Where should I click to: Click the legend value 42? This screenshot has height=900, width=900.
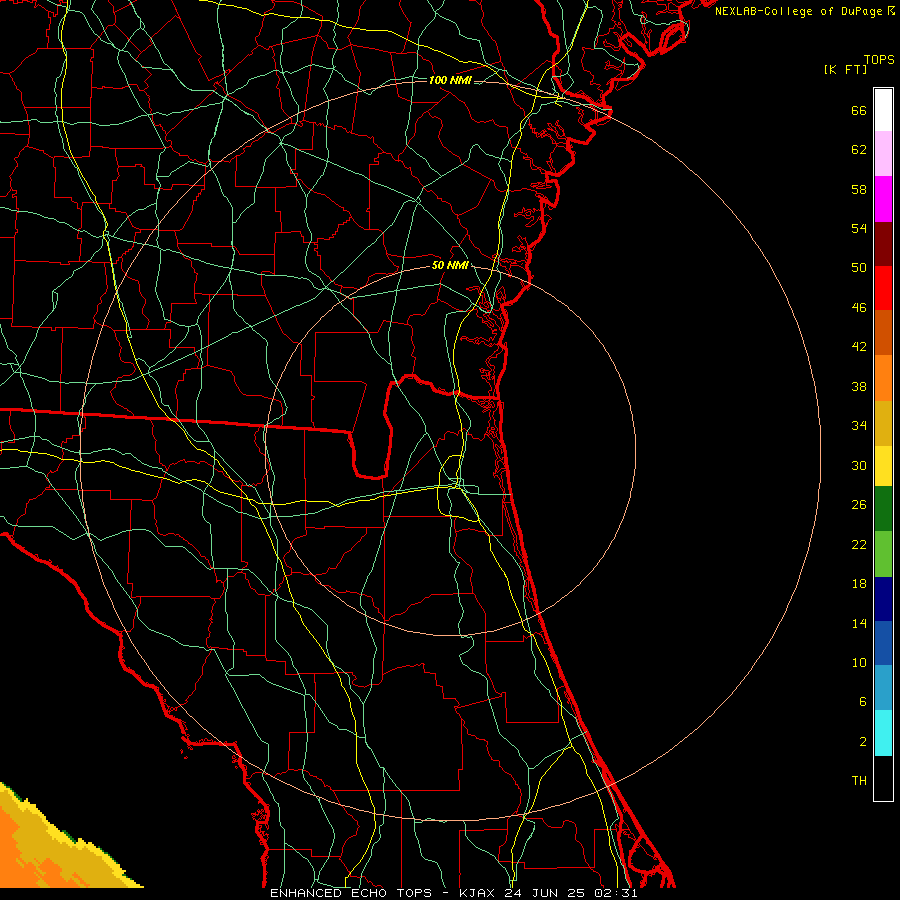pyautogui.click(x=859, y=347)
